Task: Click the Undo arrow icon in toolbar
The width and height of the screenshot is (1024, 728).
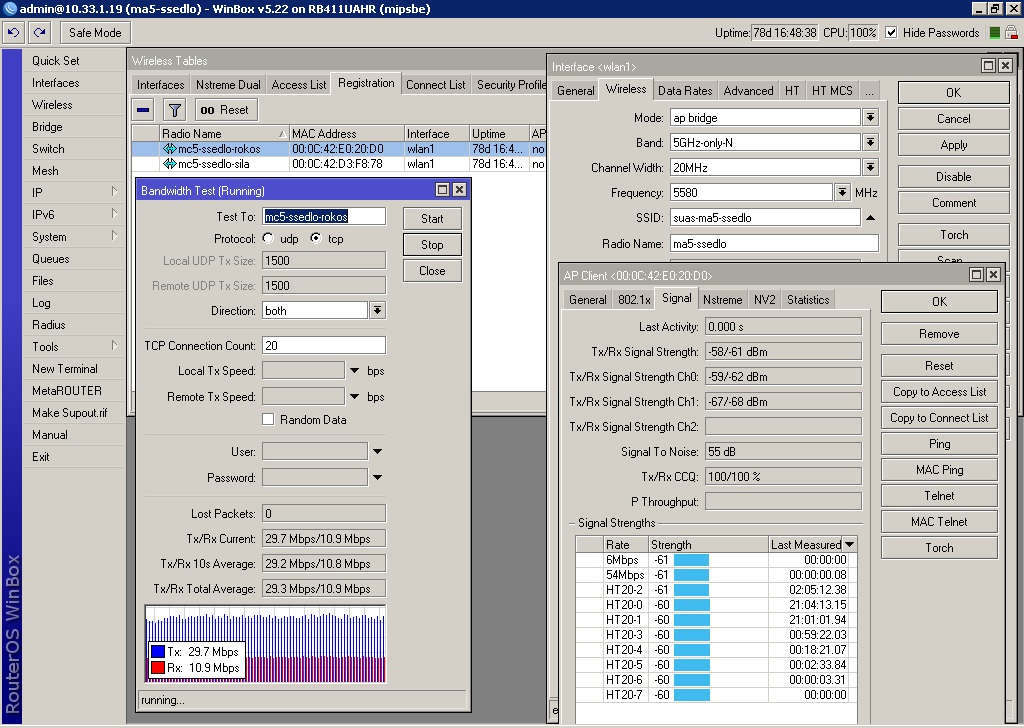Action: pos(14,32)
